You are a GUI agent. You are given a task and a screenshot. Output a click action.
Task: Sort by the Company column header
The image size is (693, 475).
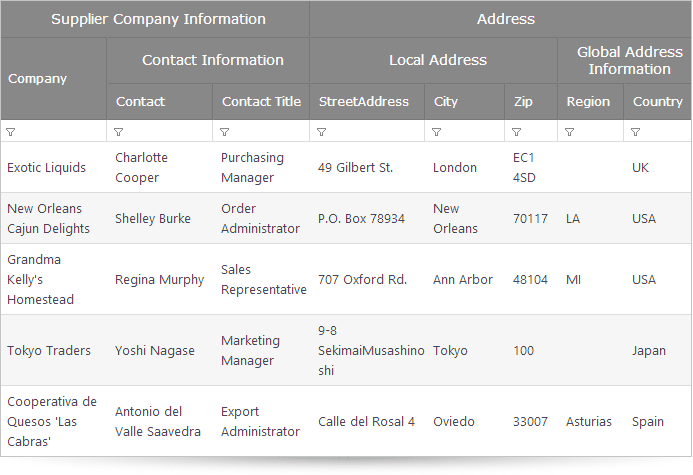pos(53,79)
